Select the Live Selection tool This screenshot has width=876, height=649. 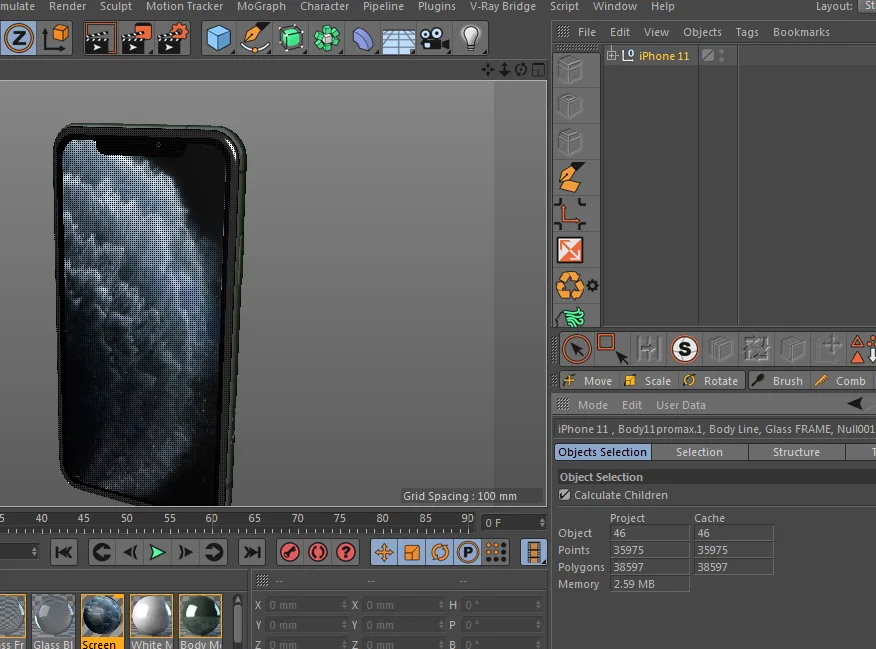pos(576,349)
